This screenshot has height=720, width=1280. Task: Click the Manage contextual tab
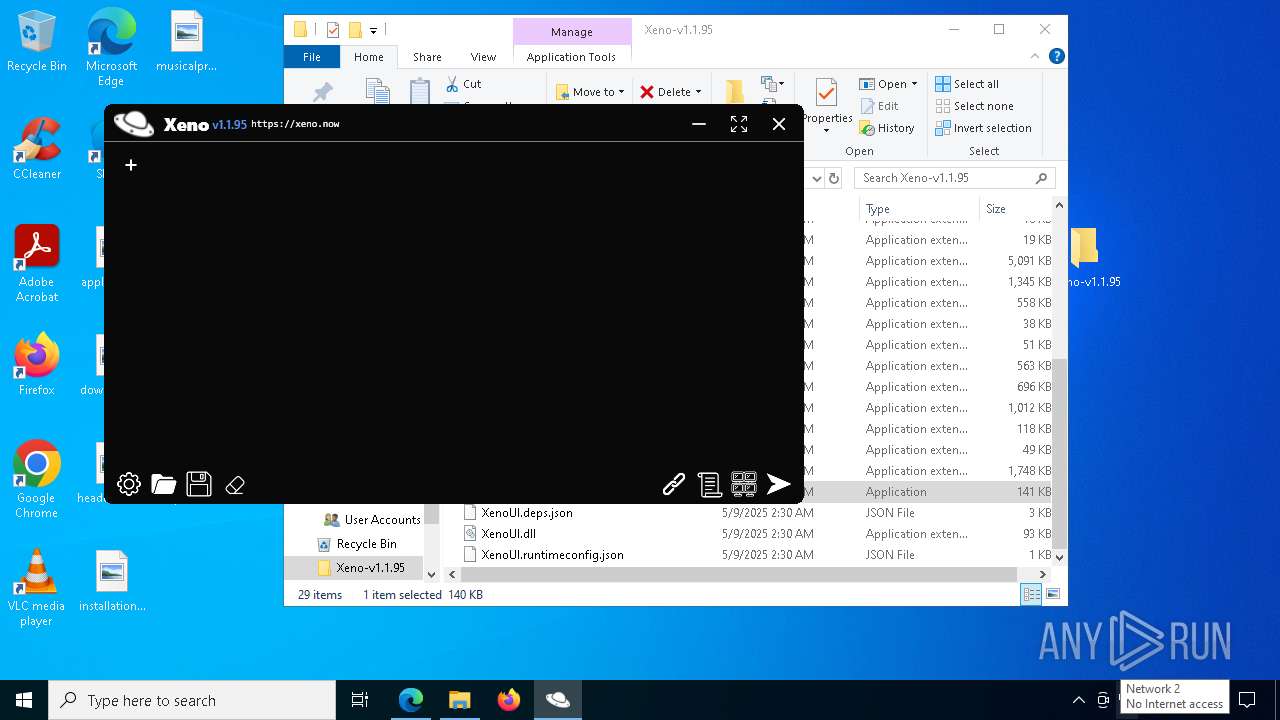tap(572, 32)
